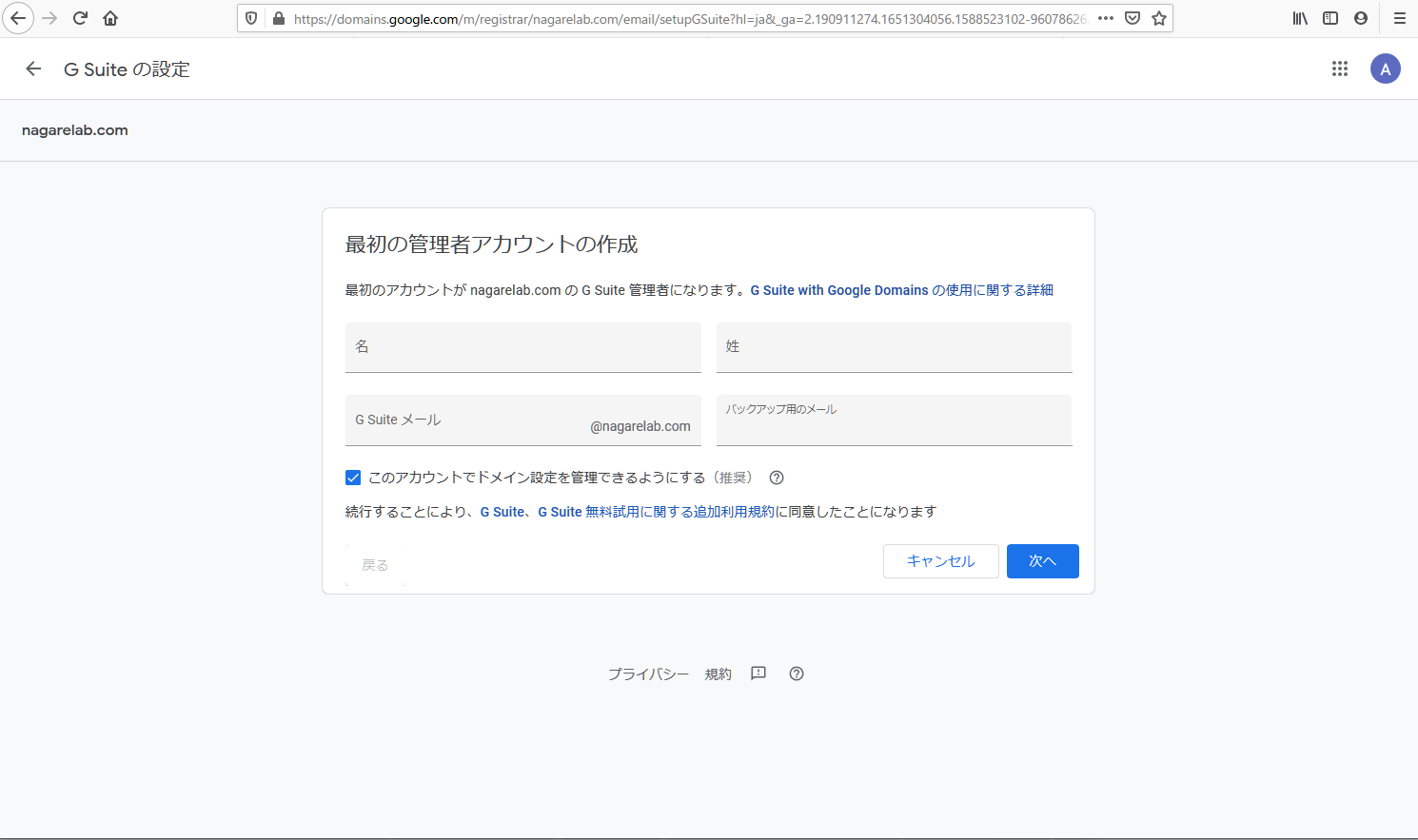Send feedback via footer flag icon
Screen dimensions: 1418x840
click(x=758, y=674)
